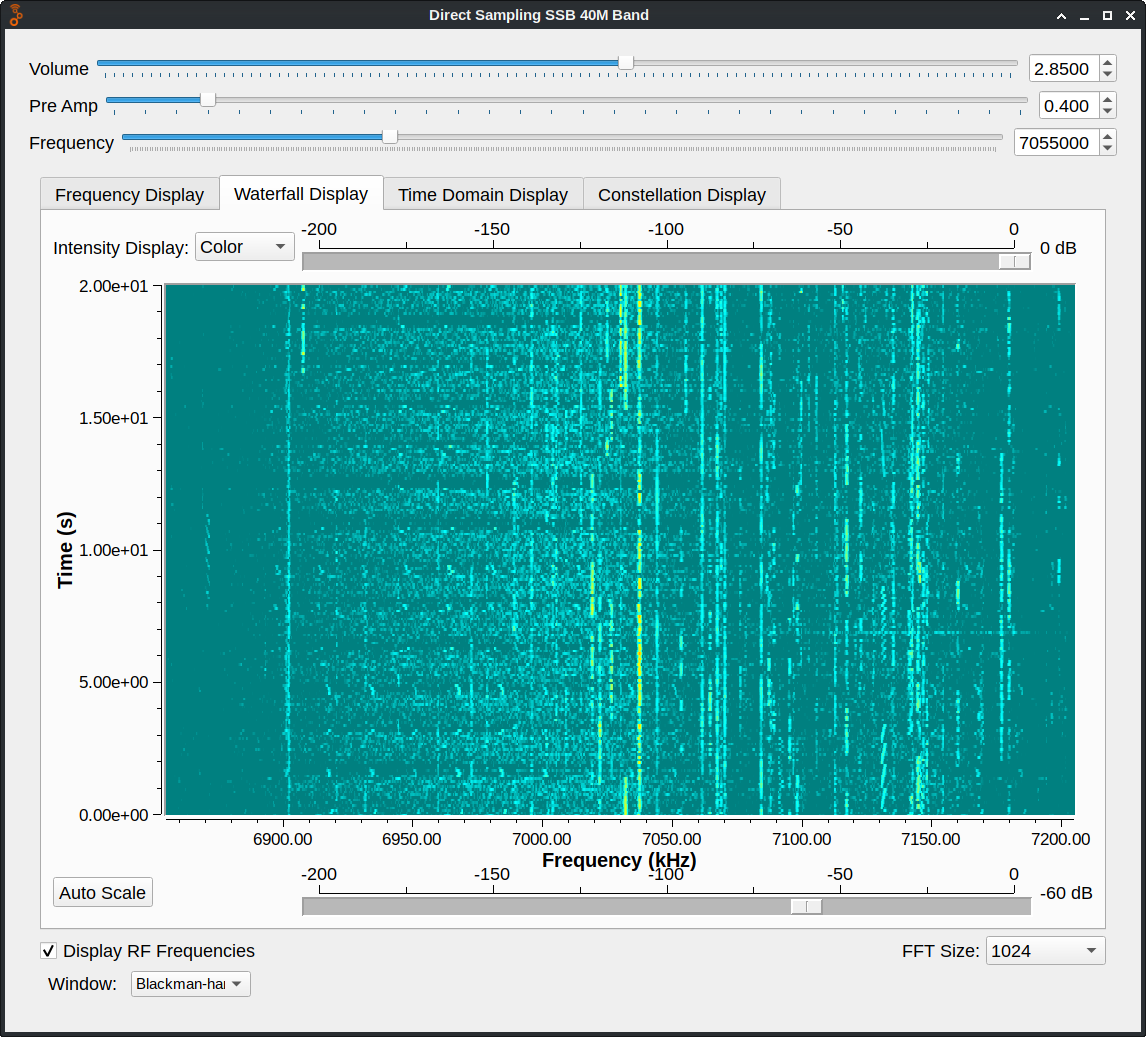Click the lower intensity slider near -60 dB
Viewport: 1146px width, 1037px height.
806,906
